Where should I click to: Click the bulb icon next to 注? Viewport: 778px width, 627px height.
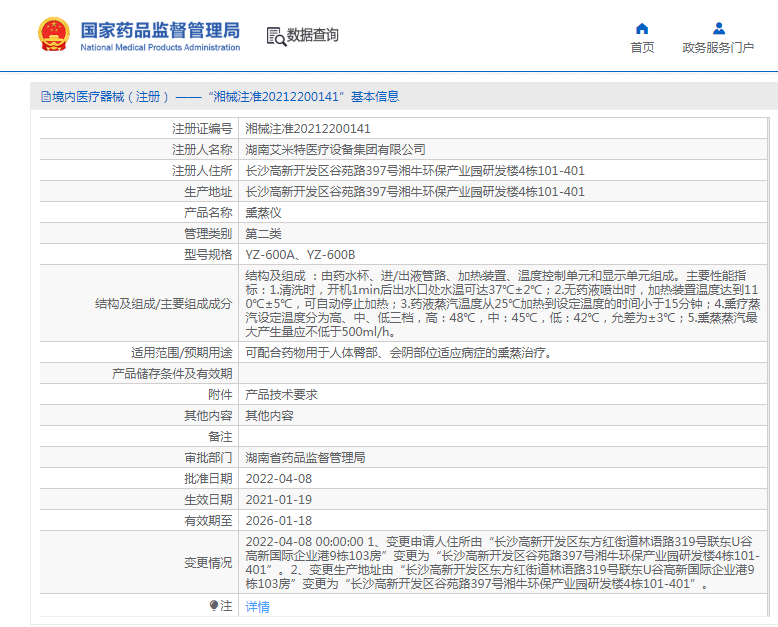click(214, 606)
